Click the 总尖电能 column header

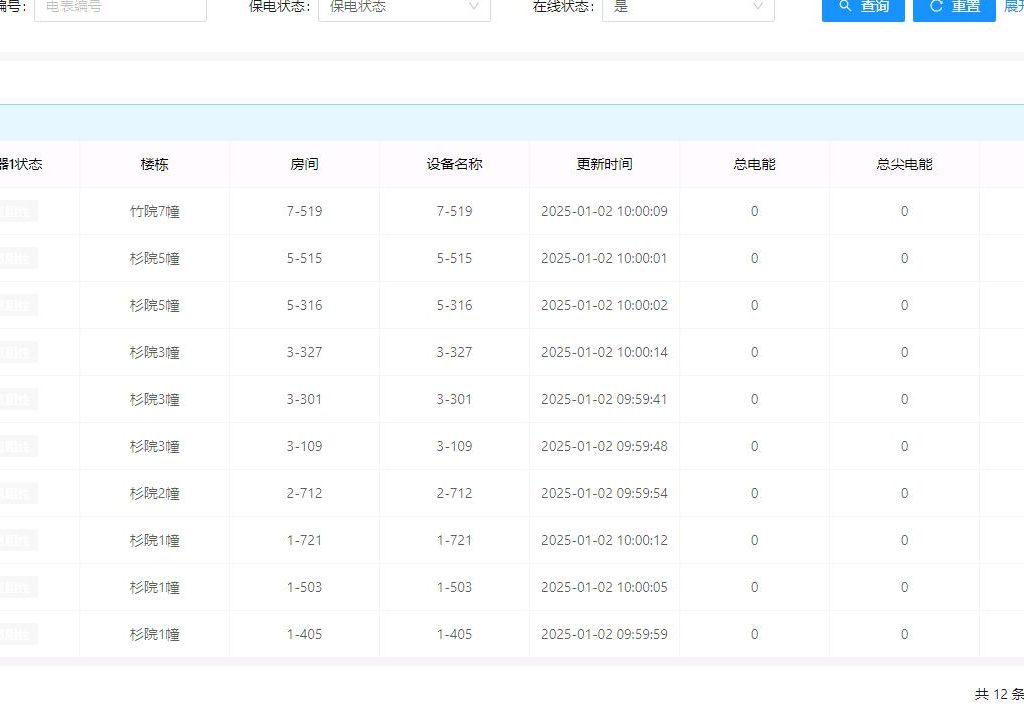[904, 165]
